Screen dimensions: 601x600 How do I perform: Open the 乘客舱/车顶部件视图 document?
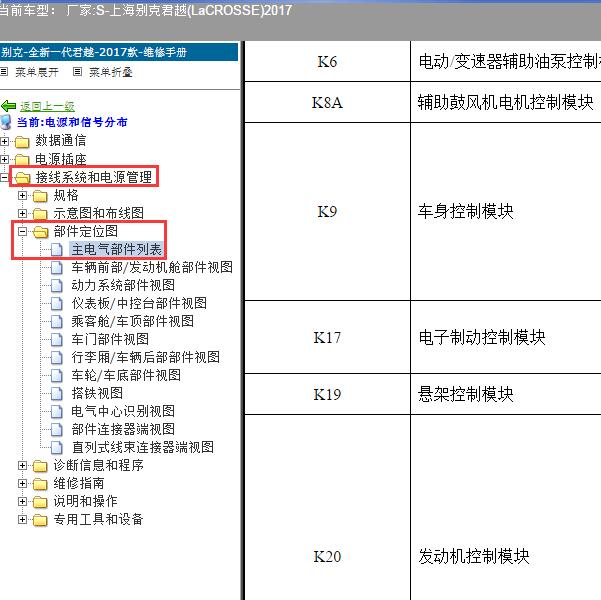[133, 321]
